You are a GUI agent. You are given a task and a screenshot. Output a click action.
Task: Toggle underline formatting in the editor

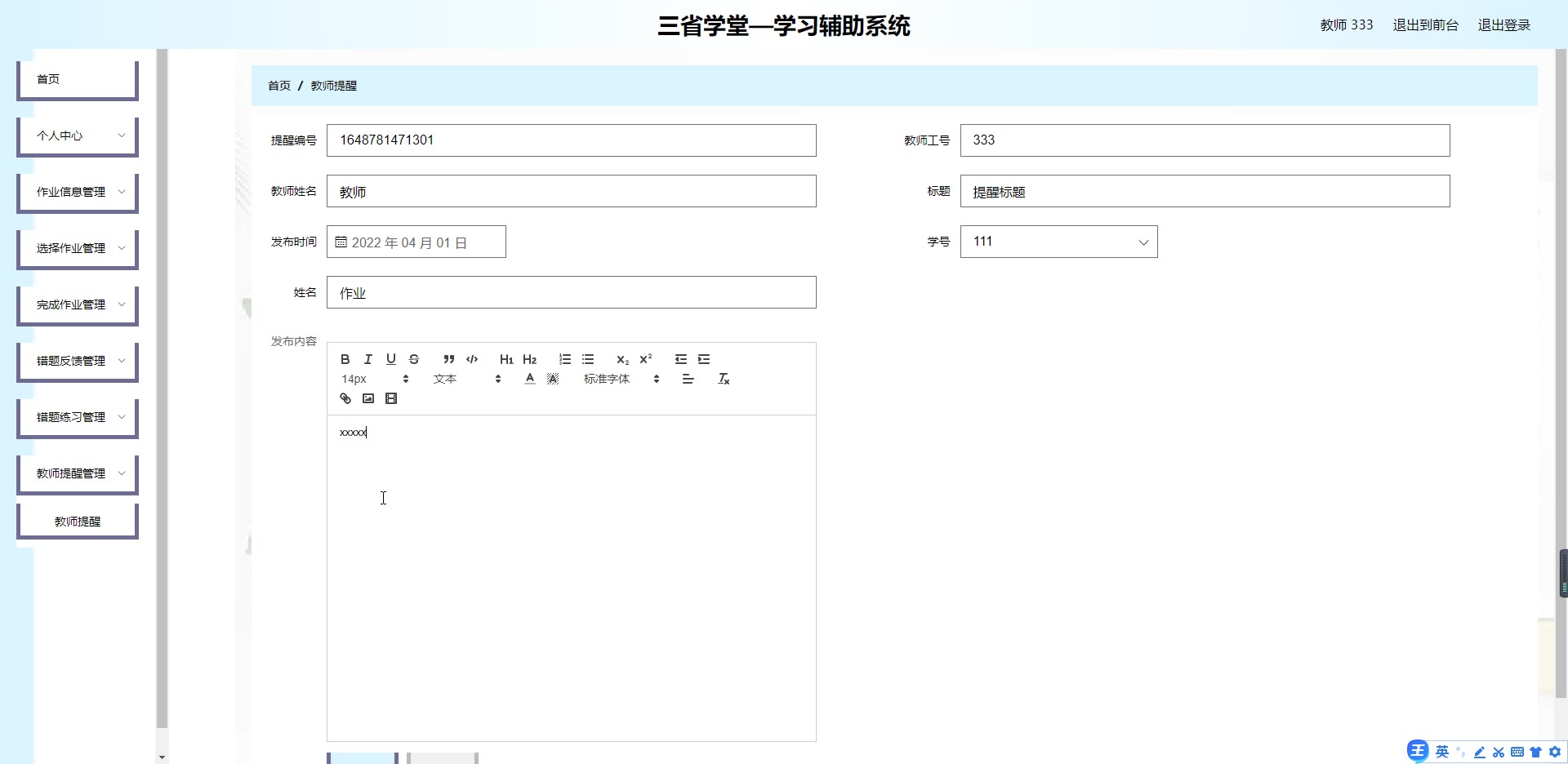pos(391,359)
